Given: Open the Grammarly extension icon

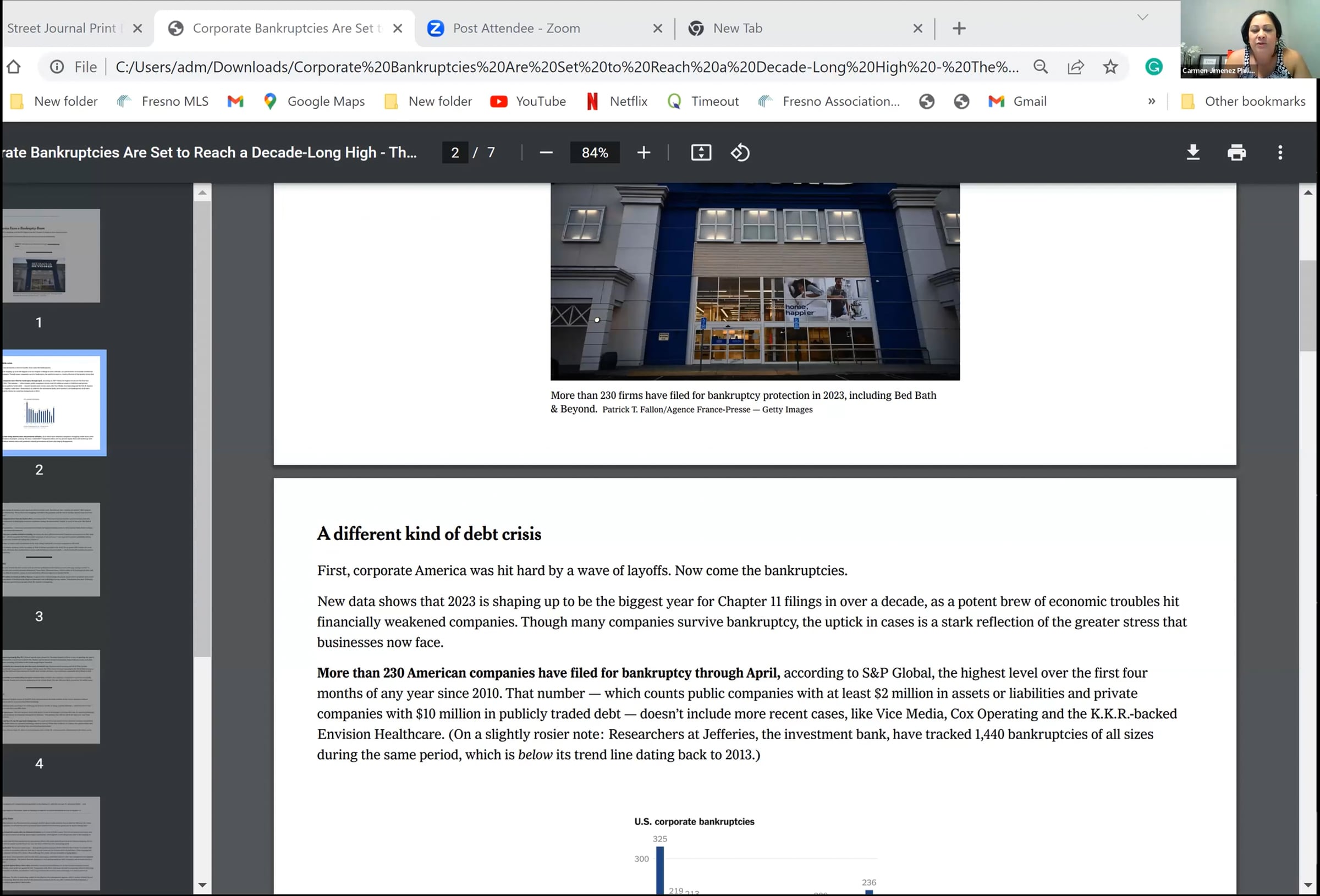Looking at the screenshot, I should coord(1153,67).
